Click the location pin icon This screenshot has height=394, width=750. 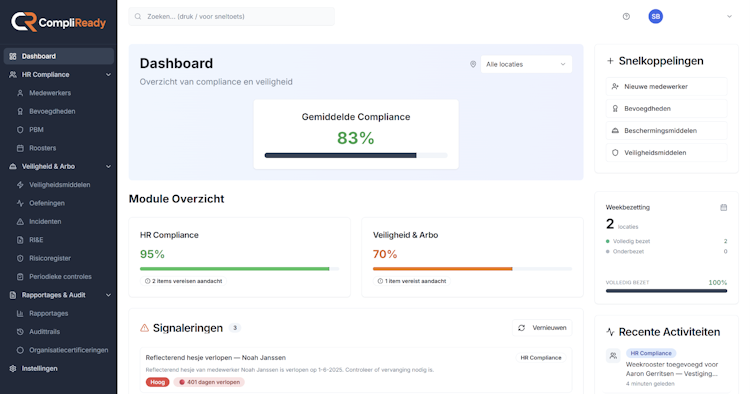coord(473,64)
